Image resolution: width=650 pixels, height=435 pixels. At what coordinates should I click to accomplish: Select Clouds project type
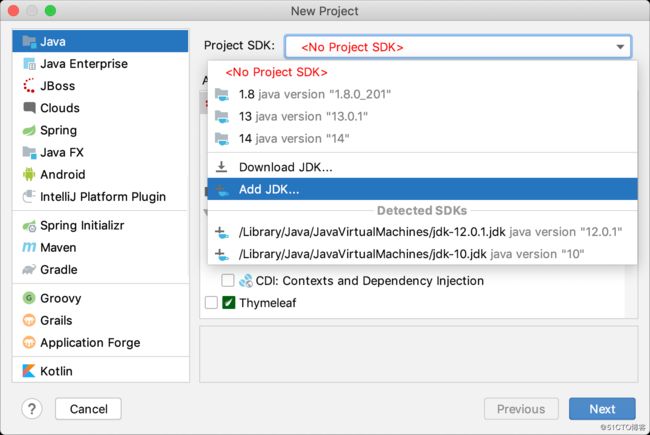coord(101,108)
